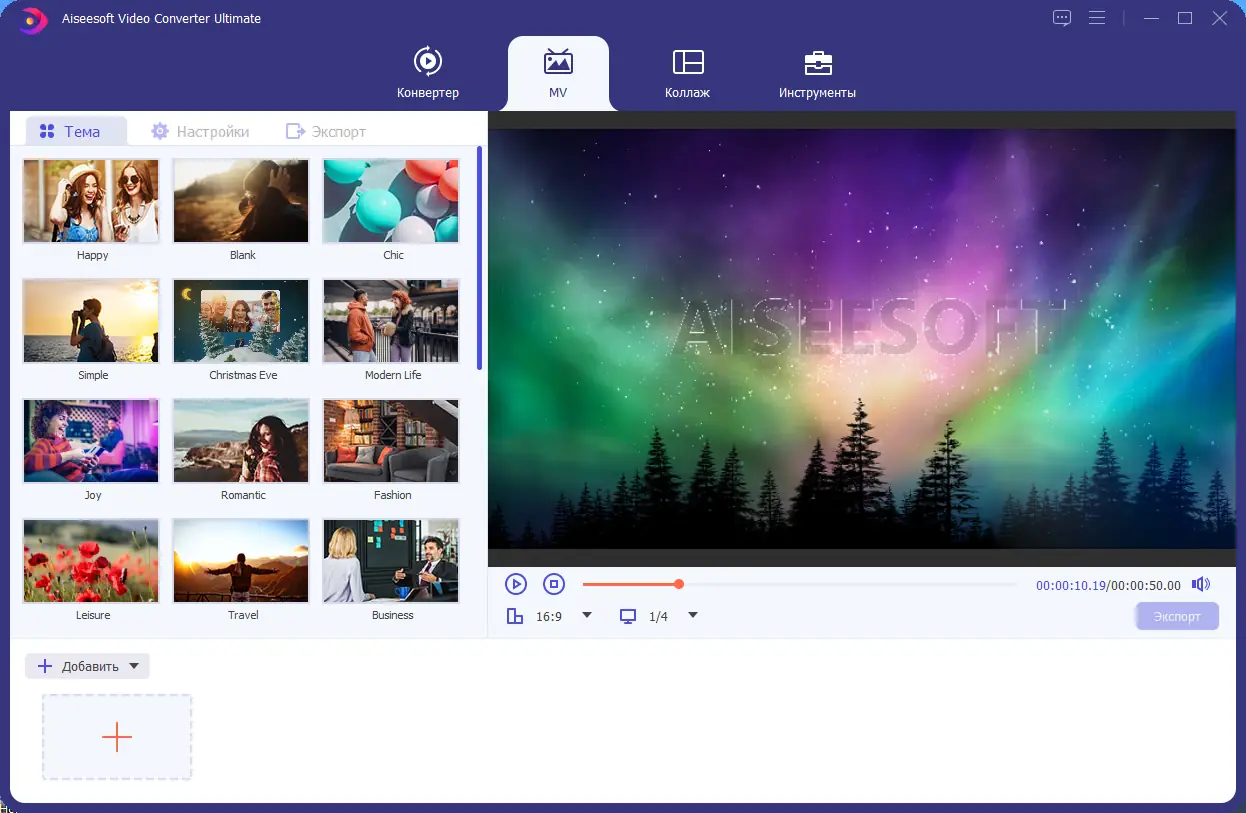Screen dimensions: 1246x813
Task: Close the Aiseesoft Video Converter window
Action: pyautogui.click(x=1218, y=18)
